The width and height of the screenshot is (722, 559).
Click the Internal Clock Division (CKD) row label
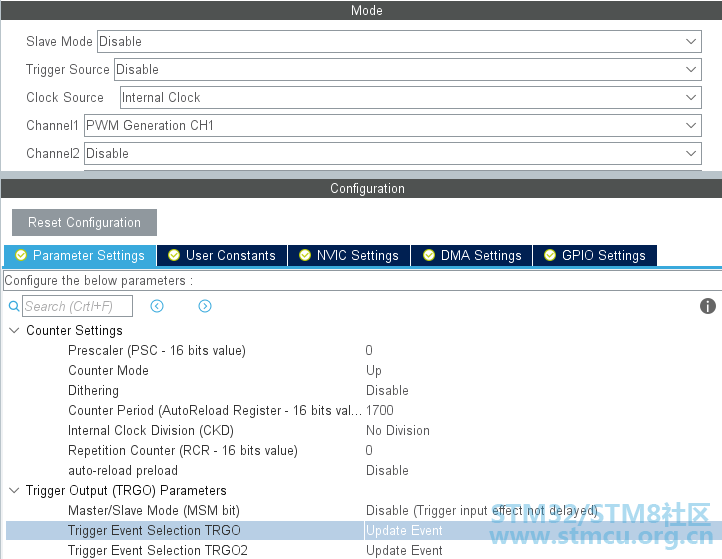point(151,431)
